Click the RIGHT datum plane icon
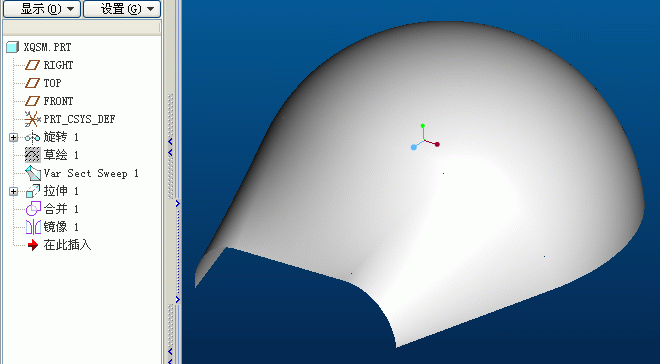Viewport: 660px width, 364px height. click(x=32, y=65)
